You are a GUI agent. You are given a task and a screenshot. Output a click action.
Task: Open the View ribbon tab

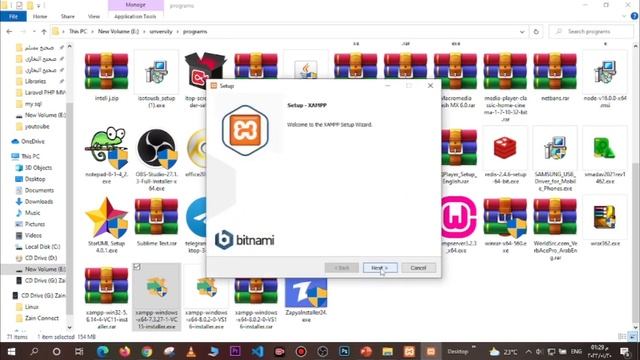click(x=94, y=16)
